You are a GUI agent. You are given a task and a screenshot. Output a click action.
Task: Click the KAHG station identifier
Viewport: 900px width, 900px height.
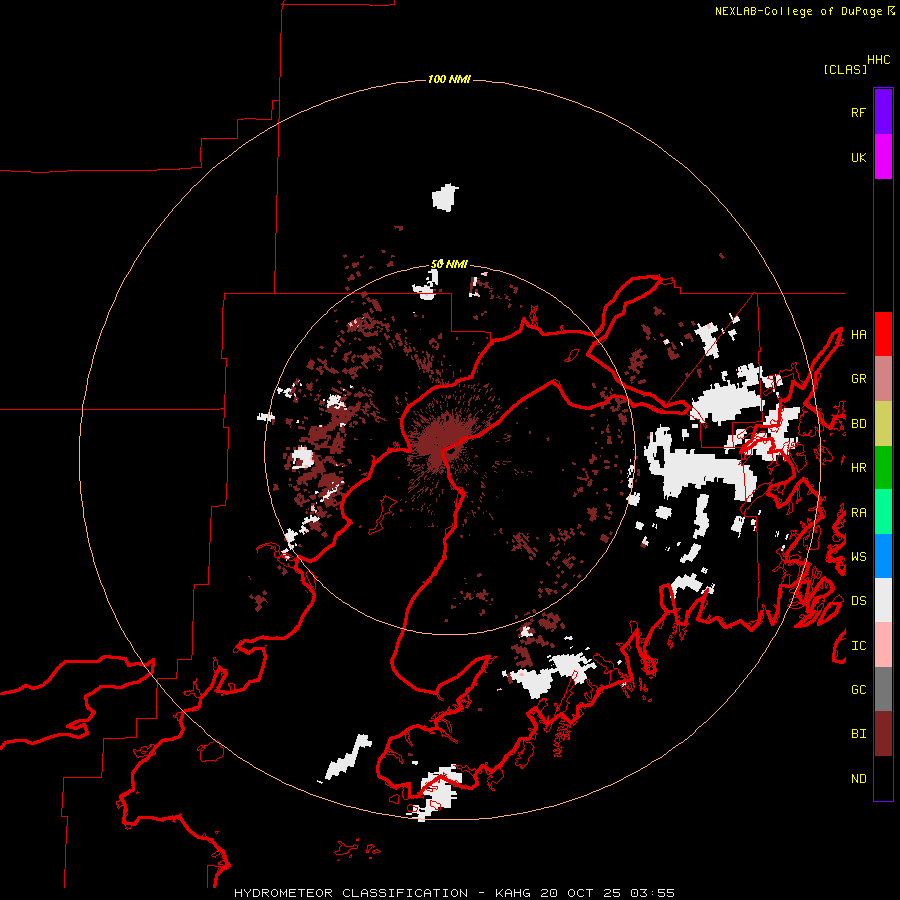pyautogui.click(x=513, y=893)
